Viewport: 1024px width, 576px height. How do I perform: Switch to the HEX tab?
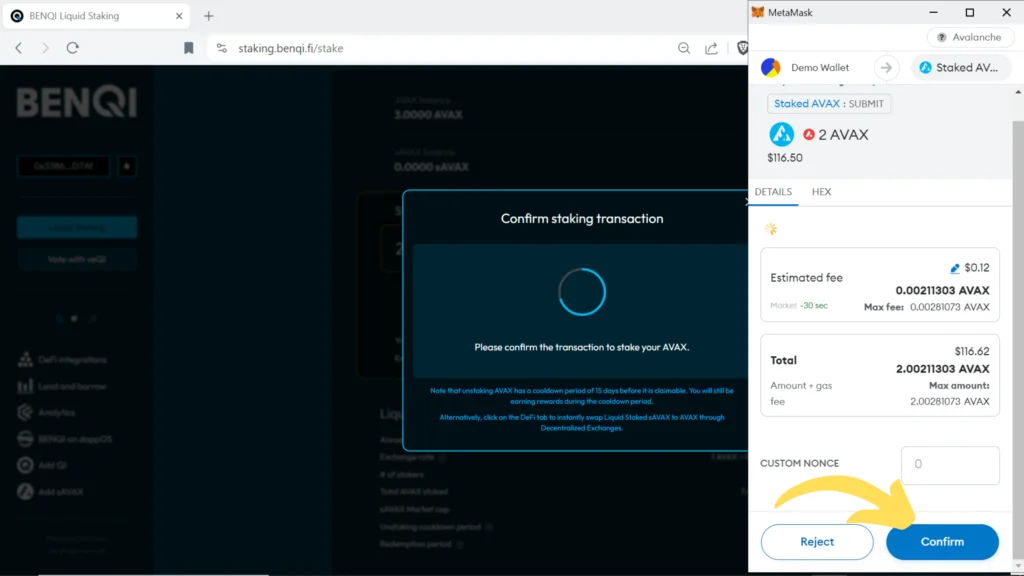point(821,192)
